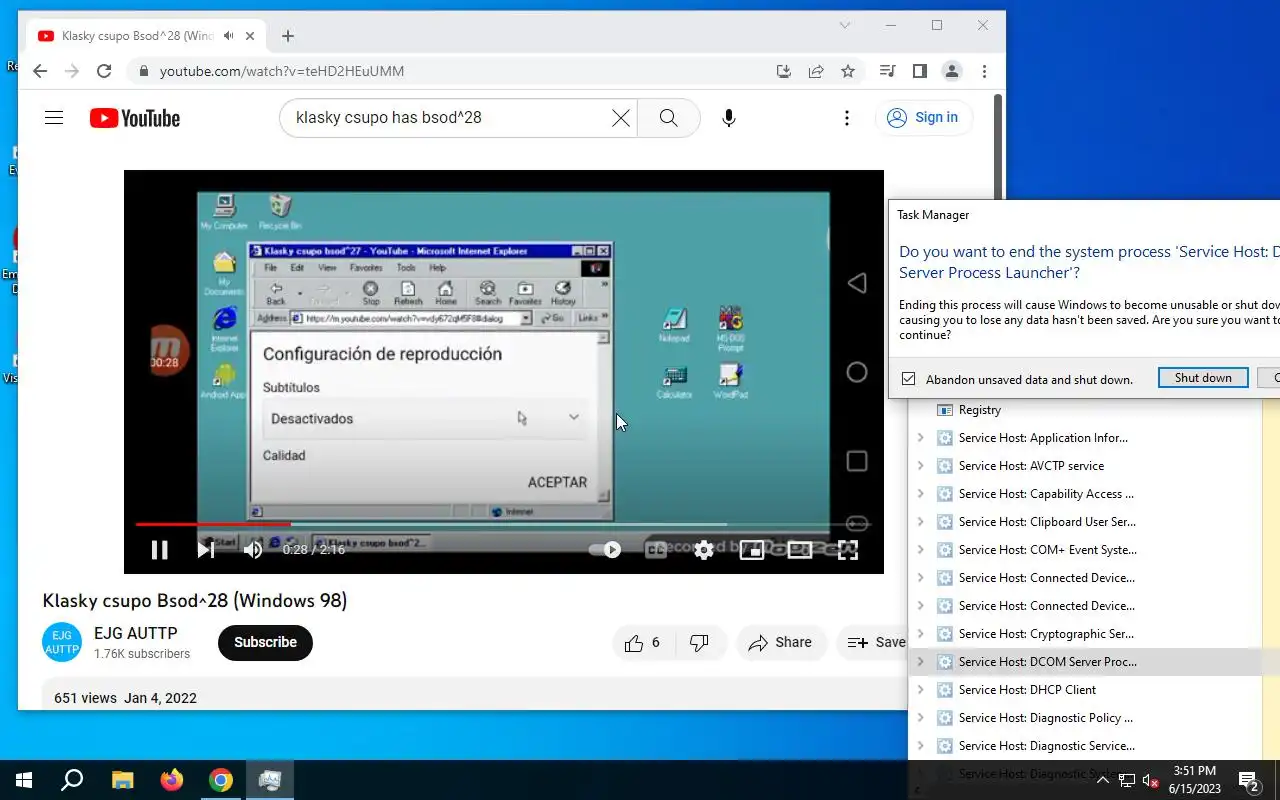Open EJG AUTTP channel avatar

[x=62, y=642]
